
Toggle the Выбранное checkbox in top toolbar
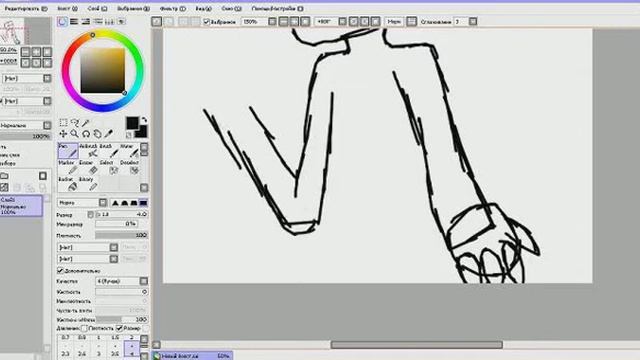(207, 22)
